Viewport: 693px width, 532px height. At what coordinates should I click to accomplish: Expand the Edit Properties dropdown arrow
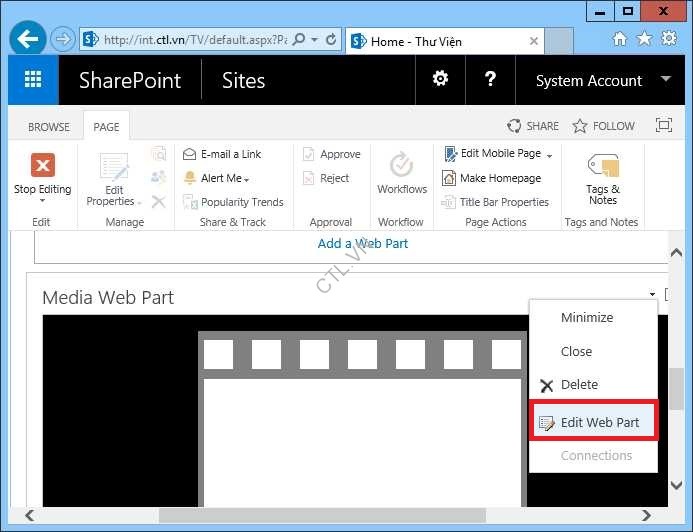[139, 202]
